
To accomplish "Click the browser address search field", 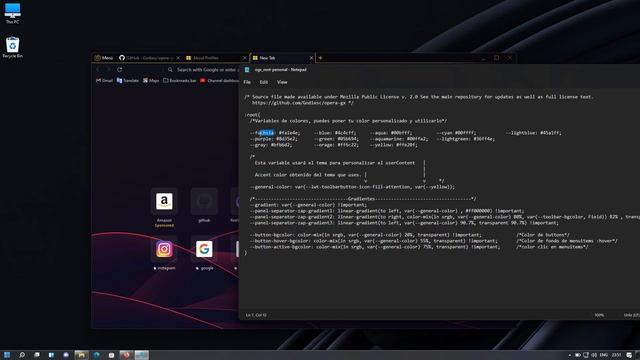I will pyautogui.click(x=203, y=70).
